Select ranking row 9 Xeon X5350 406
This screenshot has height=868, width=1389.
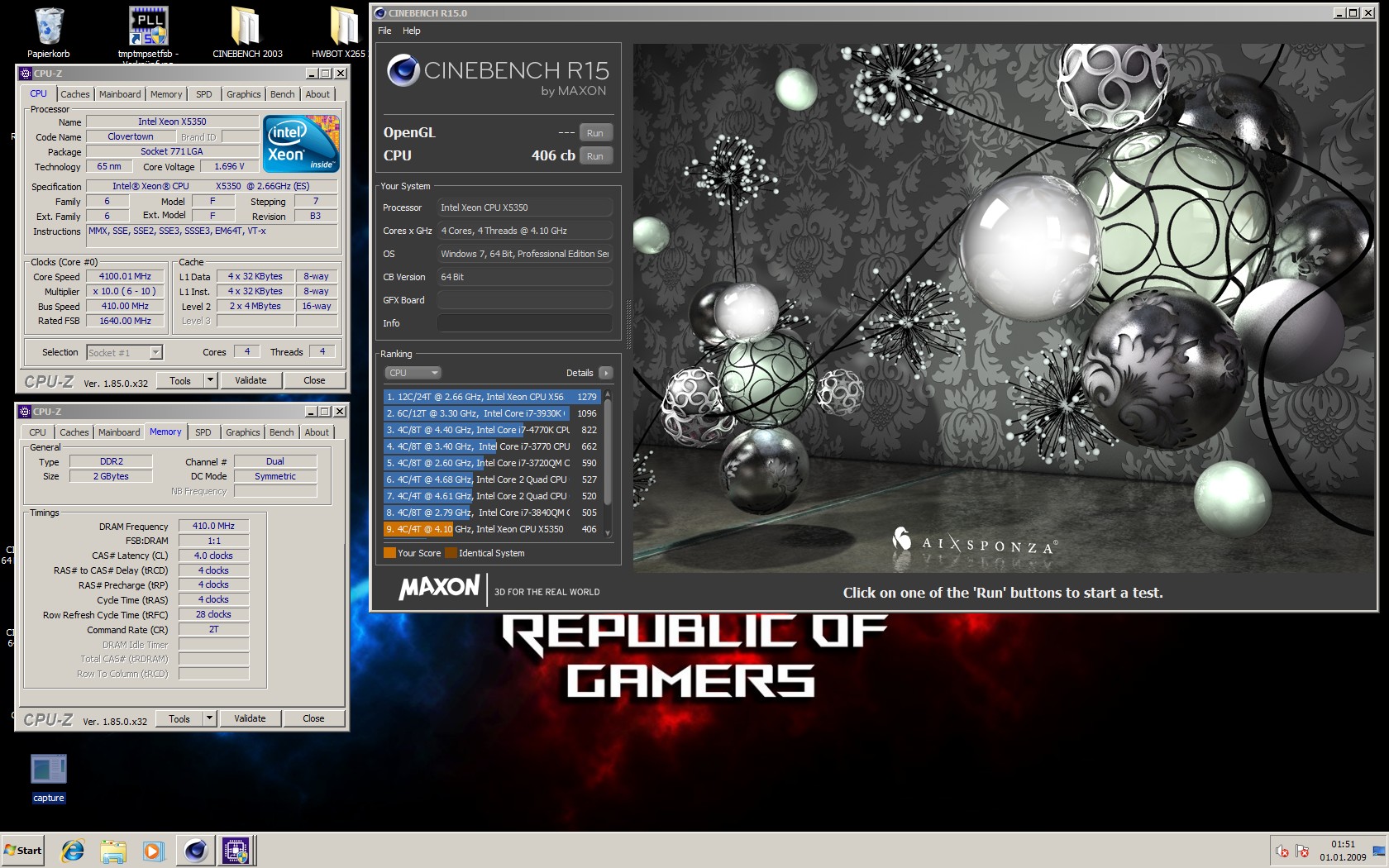[x=492, y=529]
